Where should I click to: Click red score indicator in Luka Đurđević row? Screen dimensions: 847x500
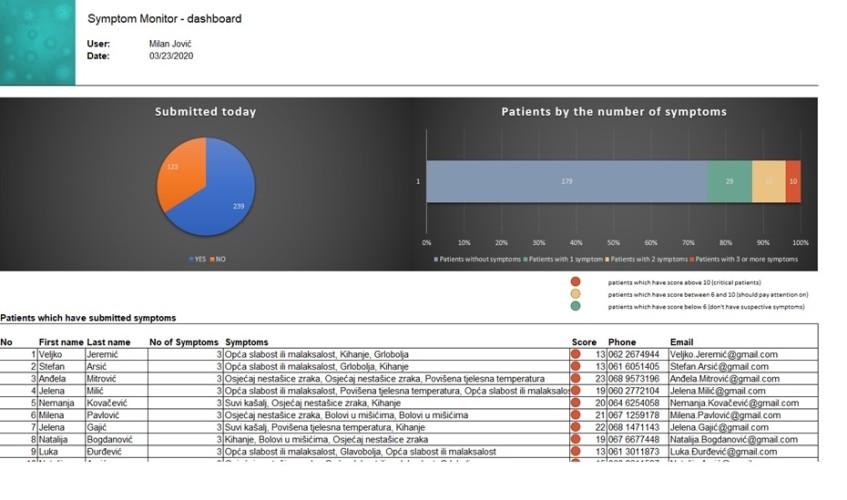pyautogui.click(x=575, y=452)
